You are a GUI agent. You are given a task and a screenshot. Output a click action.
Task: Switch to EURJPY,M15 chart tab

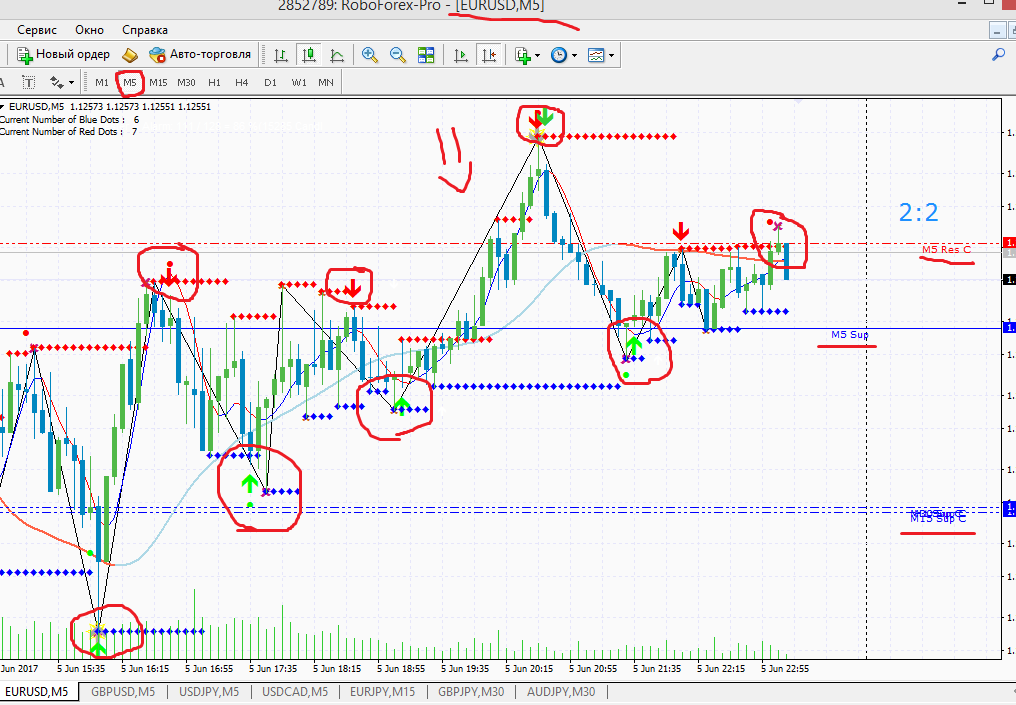pyautogui.click(x=383, y=692)
